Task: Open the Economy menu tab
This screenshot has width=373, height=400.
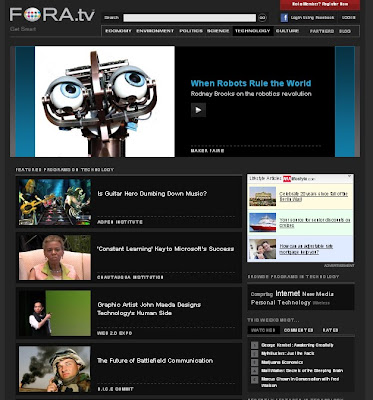Action: coord(118,31)
